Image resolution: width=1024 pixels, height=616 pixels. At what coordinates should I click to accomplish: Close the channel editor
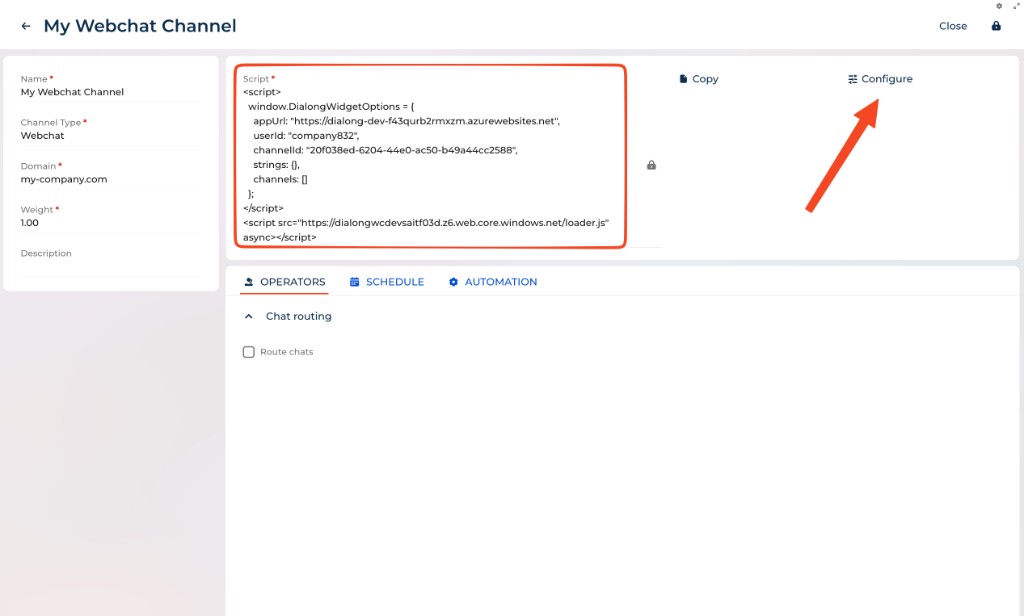[953, 26]
